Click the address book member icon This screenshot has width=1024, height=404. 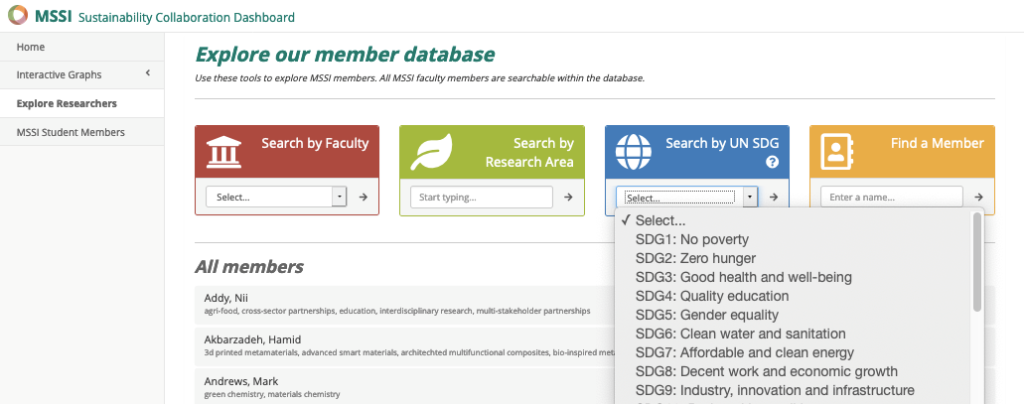coord(837,152)
